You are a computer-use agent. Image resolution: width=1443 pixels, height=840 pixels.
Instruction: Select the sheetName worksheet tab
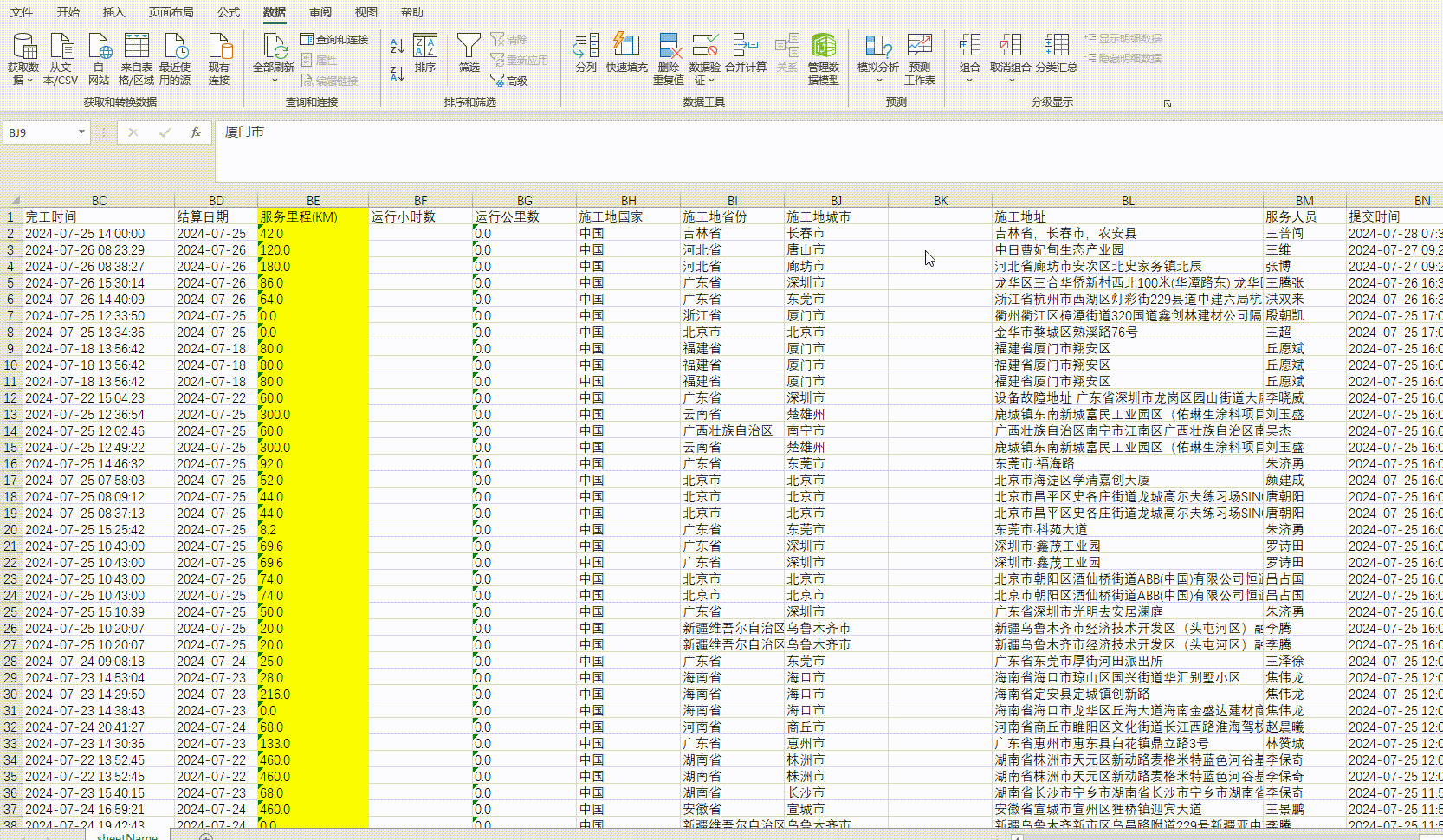pos(127,836)
